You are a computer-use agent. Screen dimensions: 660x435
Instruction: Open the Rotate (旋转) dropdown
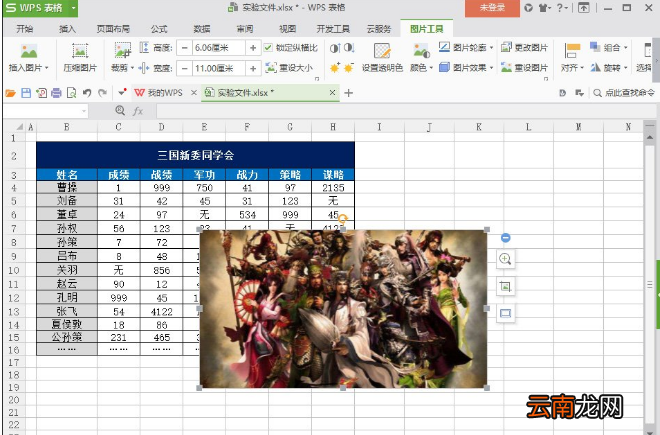[x=609, y=67]
